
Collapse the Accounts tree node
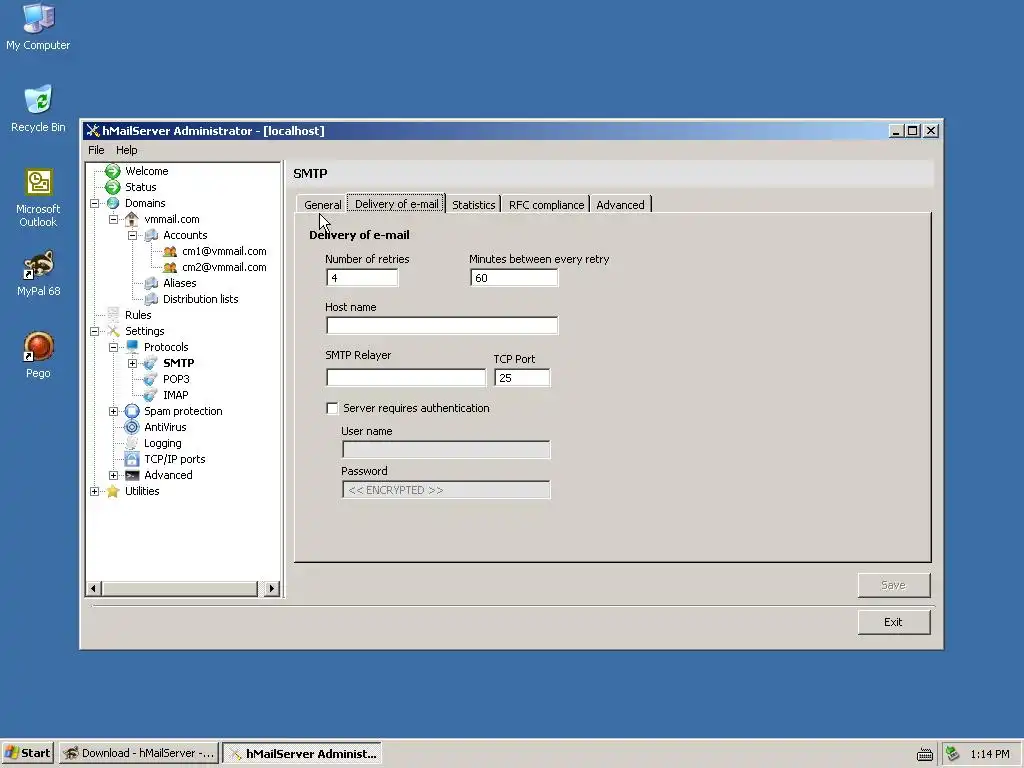133,235
